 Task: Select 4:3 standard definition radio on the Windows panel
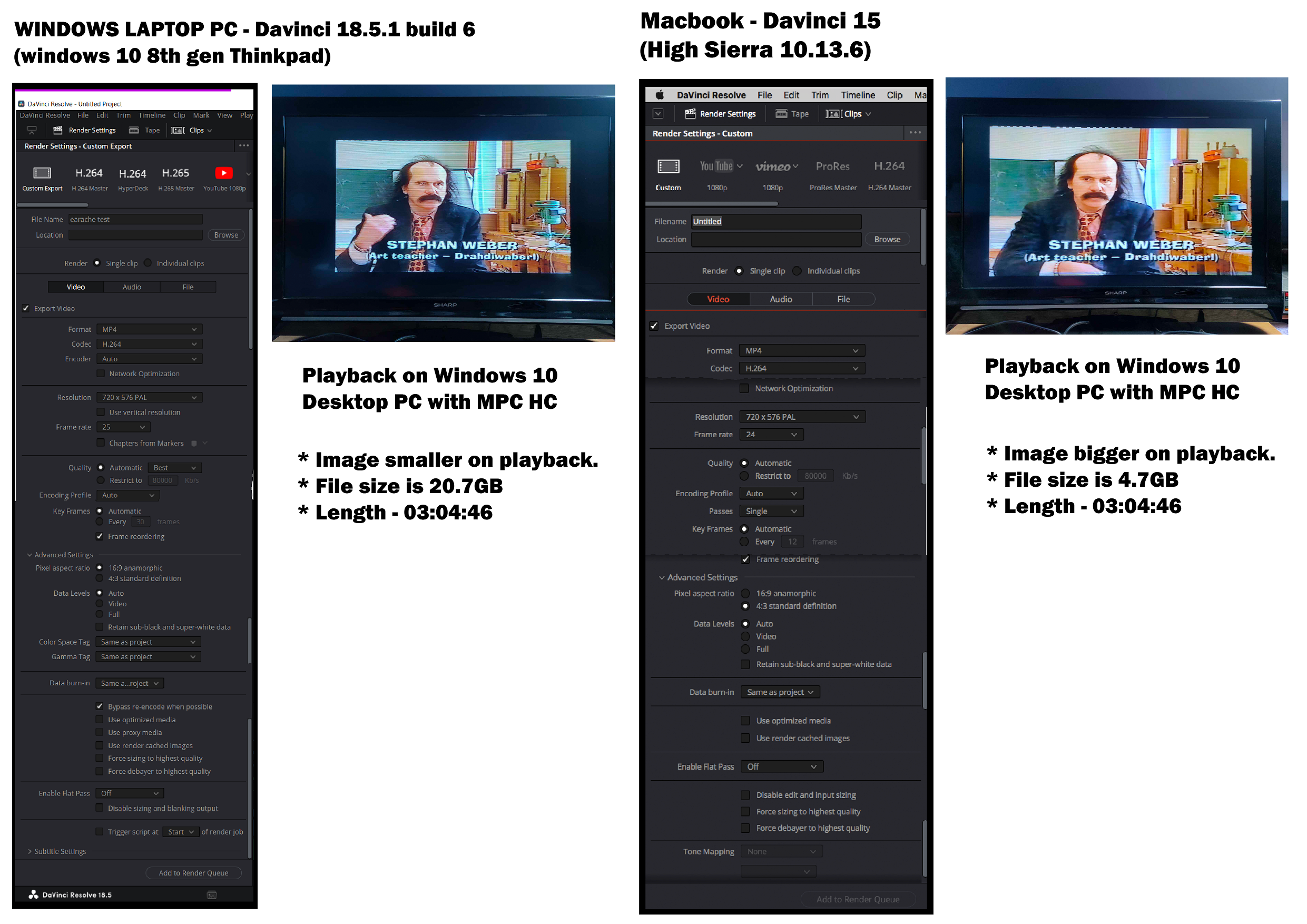100,578
